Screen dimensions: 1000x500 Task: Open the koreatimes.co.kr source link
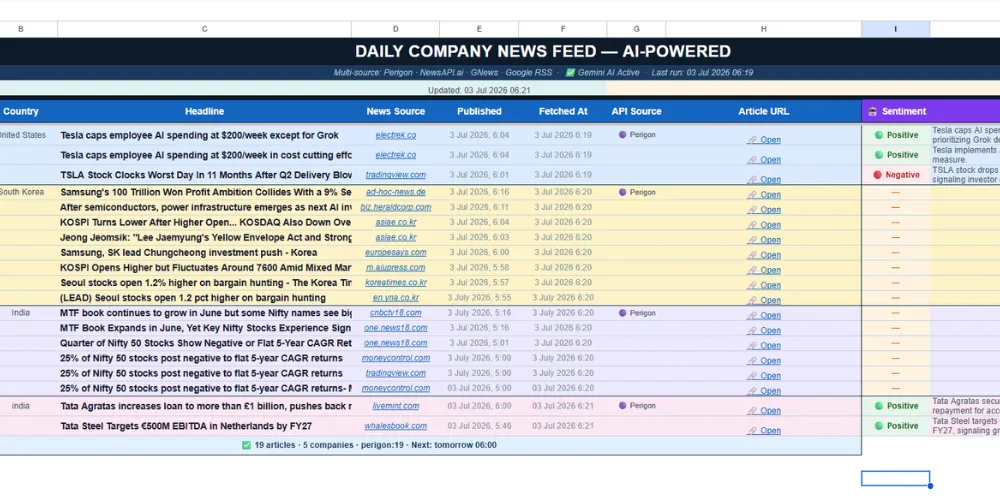[395, 283]
